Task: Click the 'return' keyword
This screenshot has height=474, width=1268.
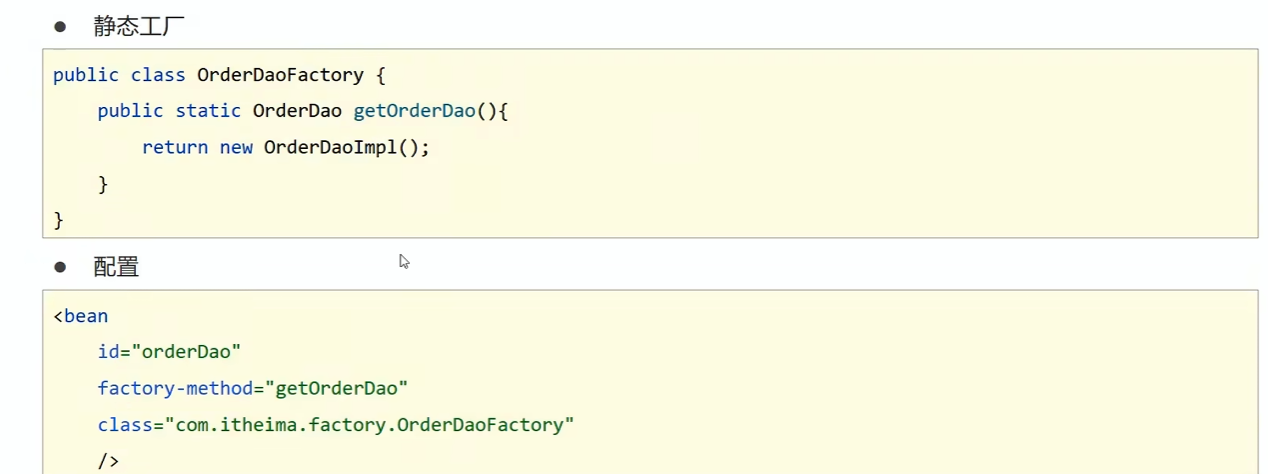Action: (175, 147)
